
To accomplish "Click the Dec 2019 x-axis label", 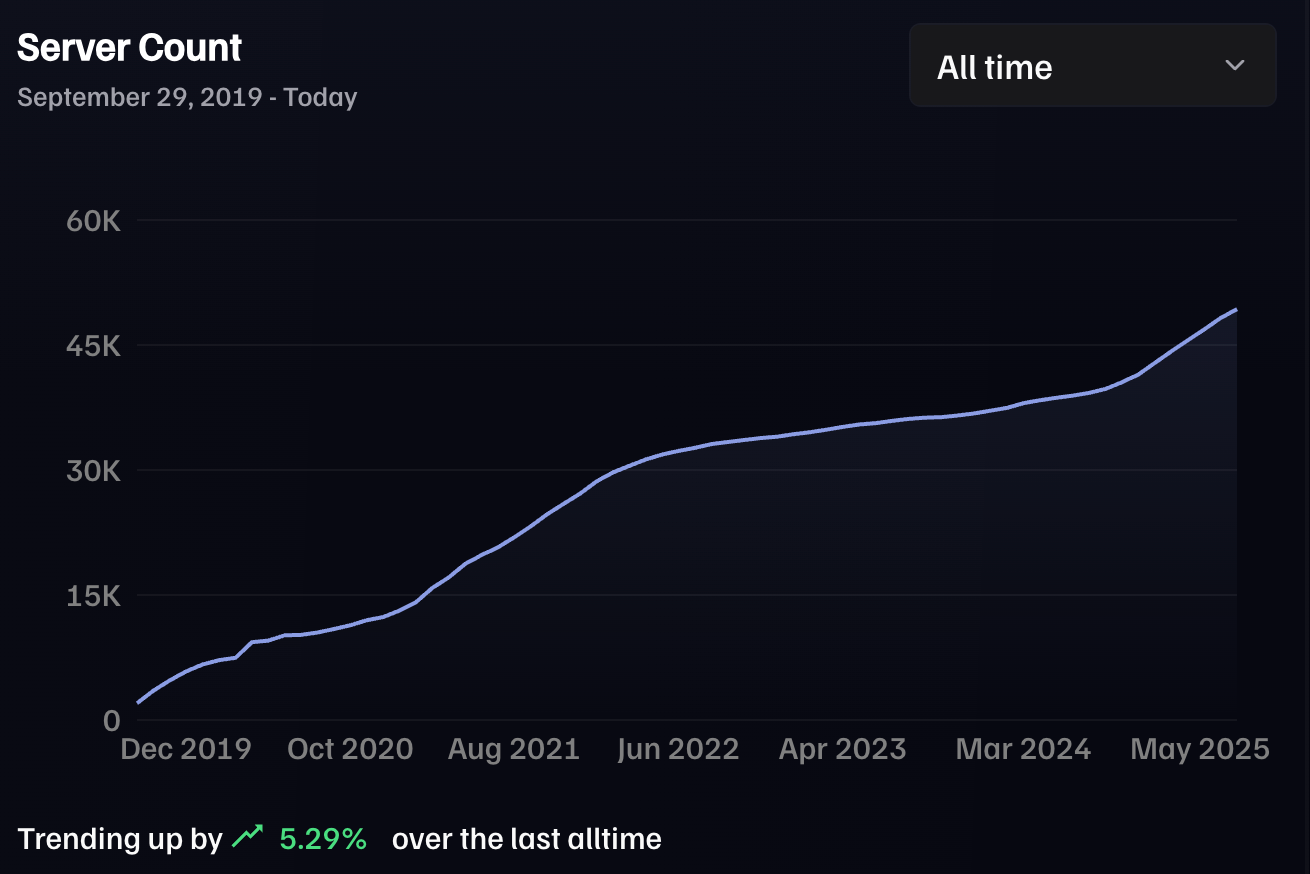I will [x=186, y=749].
